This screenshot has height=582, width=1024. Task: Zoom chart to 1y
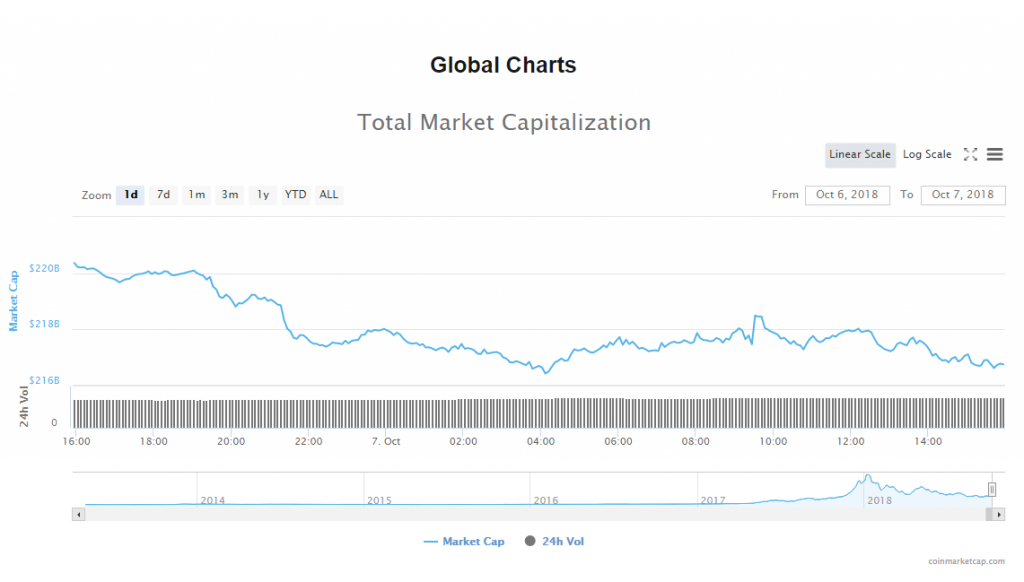pyautogui.click(x=262, y=195)
